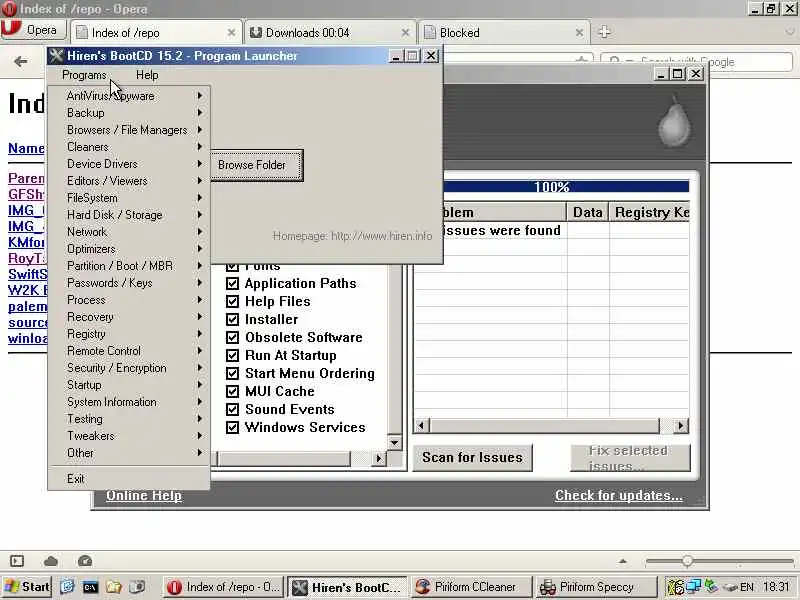Viewport: 800px width, 600px height.
Task: Open the Help menu in Hiren's launcher
Action: click(x=147, y=75)
